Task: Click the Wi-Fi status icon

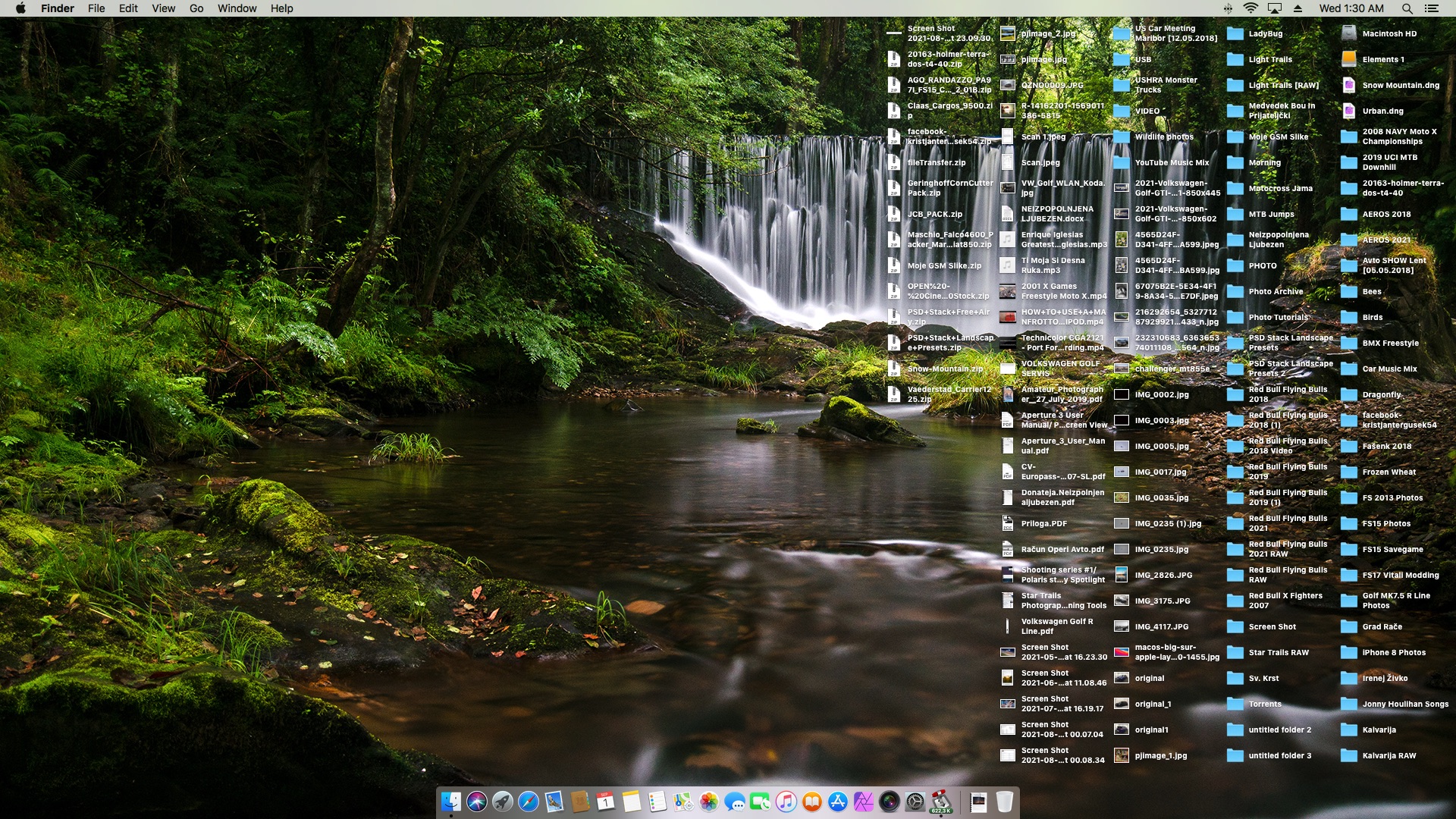Action: click(x=1250, y=8)
